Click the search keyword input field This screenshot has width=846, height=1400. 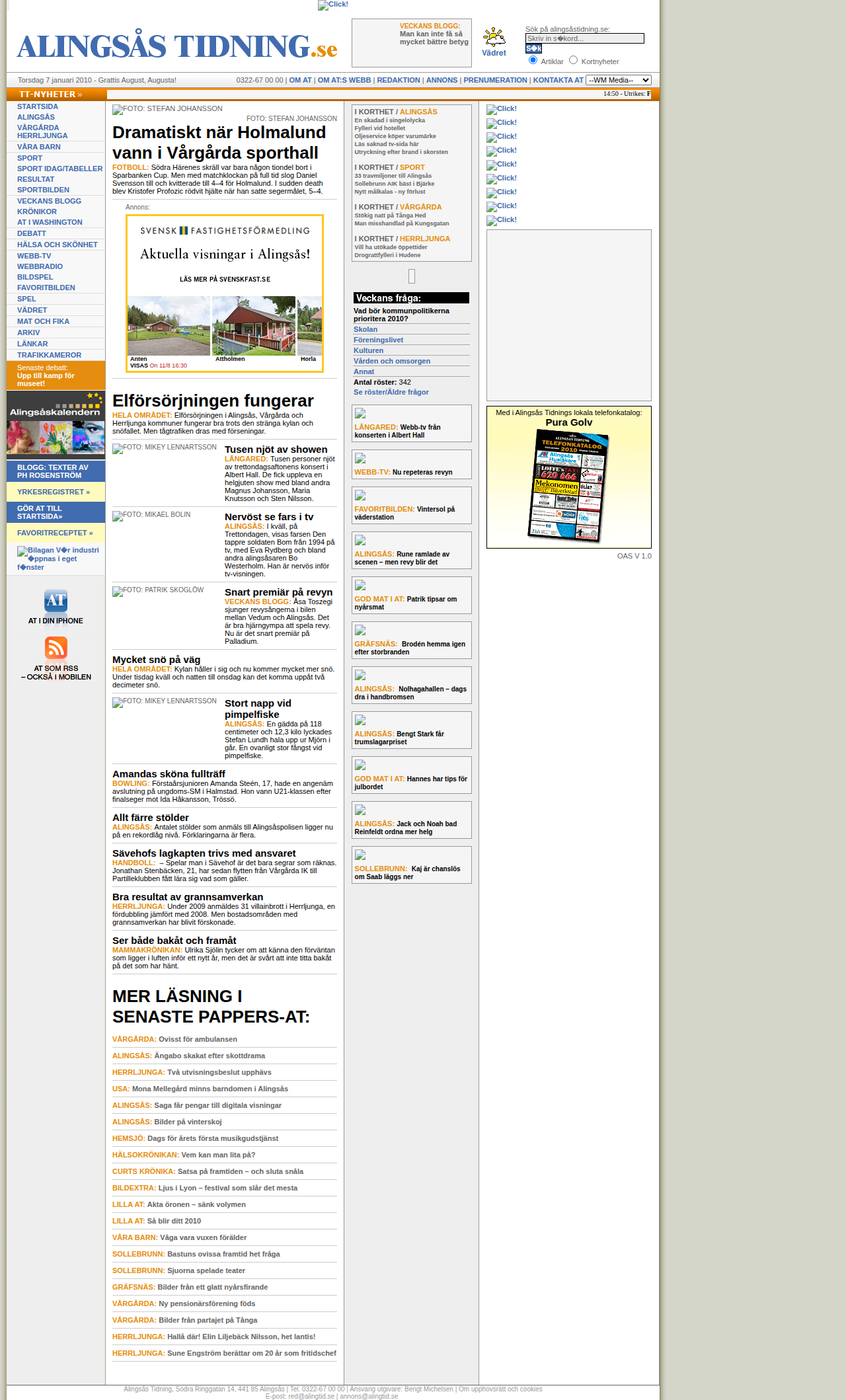[584, 38]
